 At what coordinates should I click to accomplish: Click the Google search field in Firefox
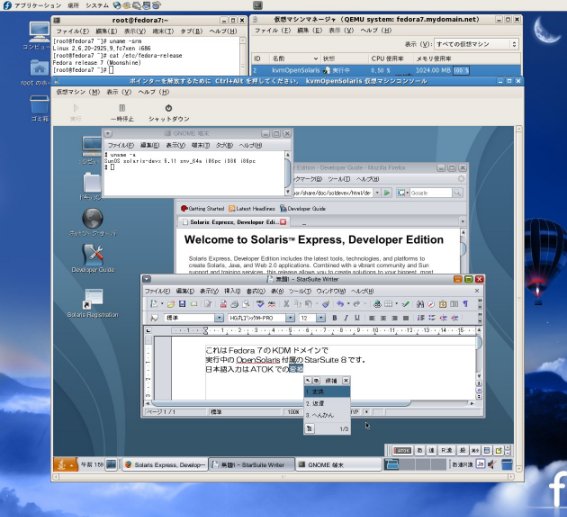(431, 193)
